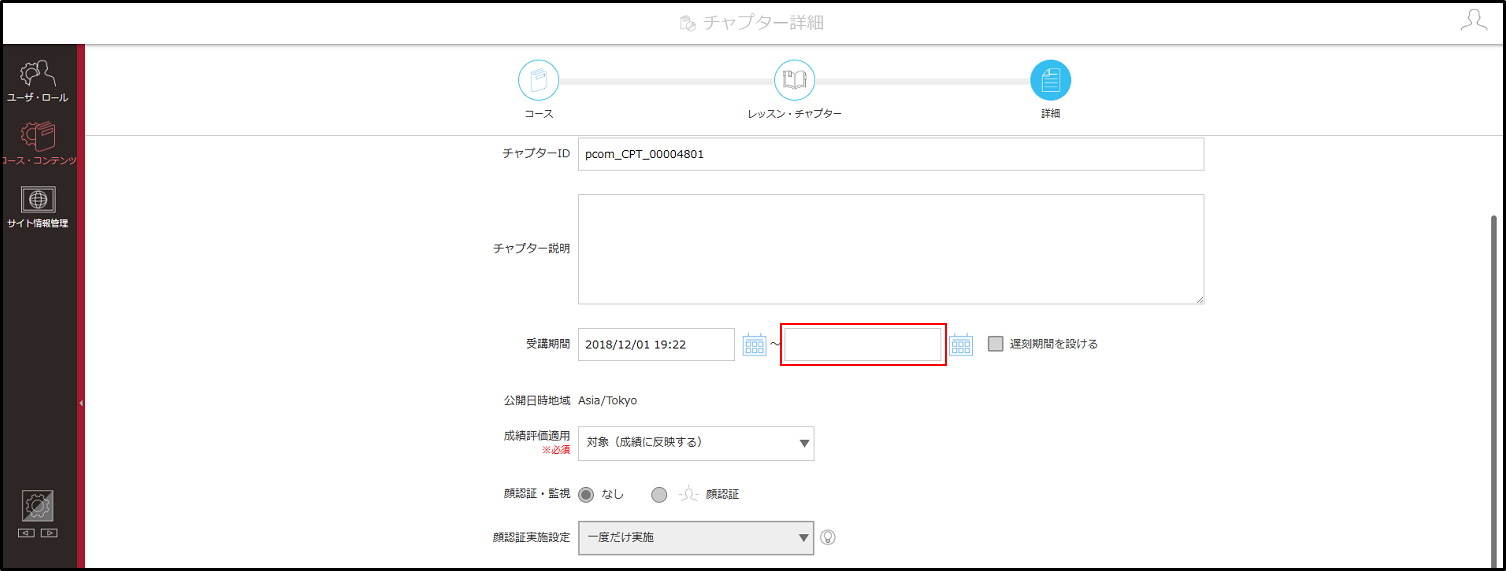Collapse the sidebar with the small arrow handle

81,402
